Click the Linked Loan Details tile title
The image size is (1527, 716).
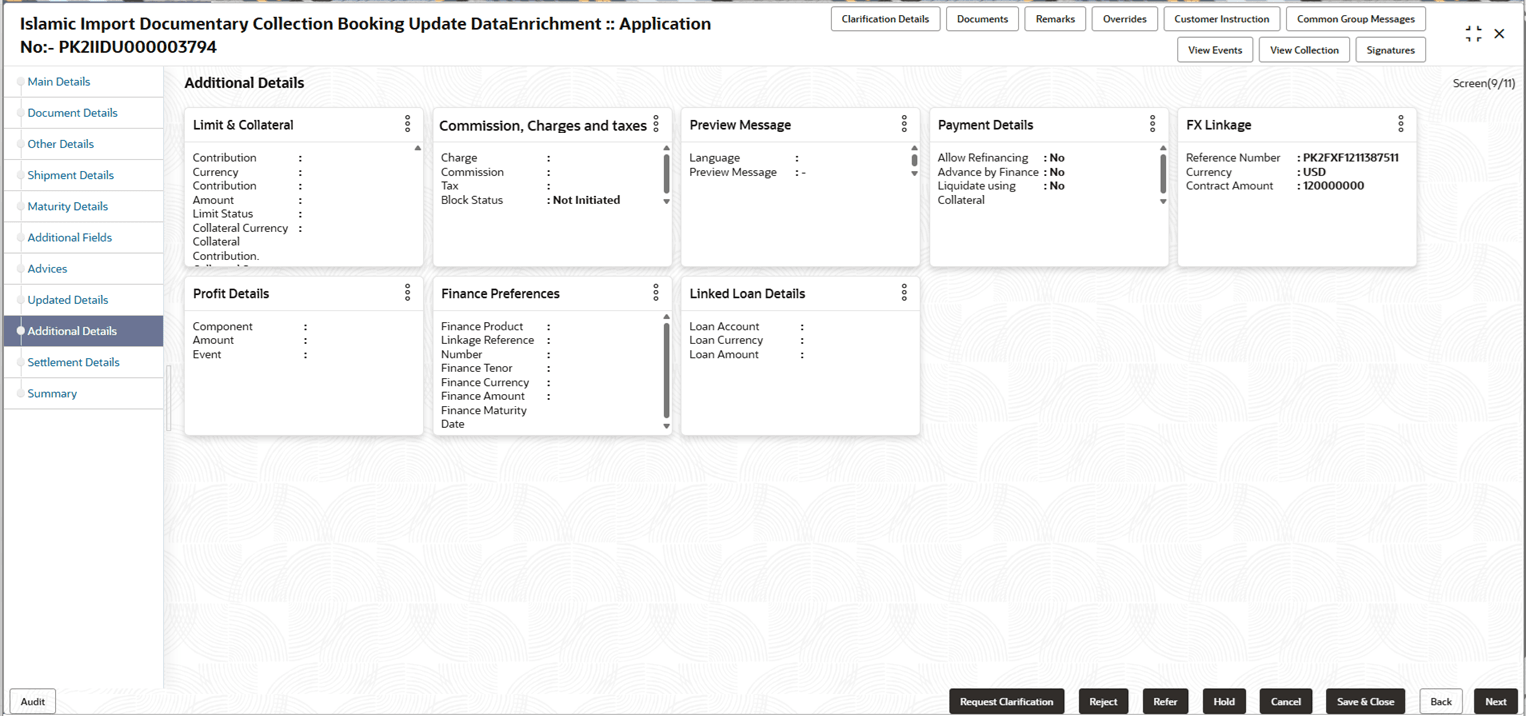(x=747, y=294)
